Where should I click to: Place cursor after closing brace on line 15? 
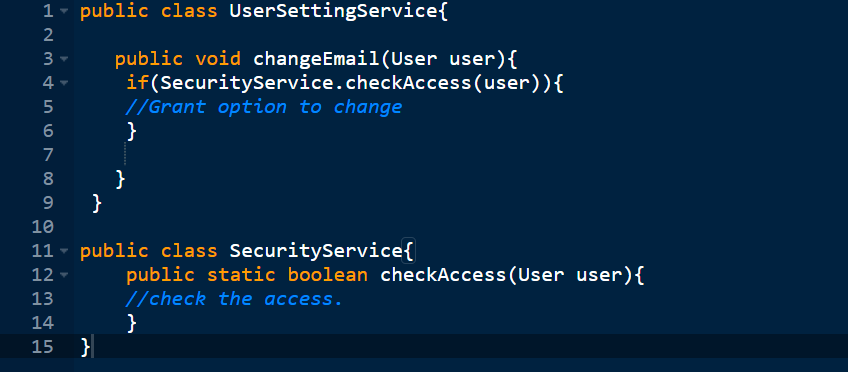point(92,346)
